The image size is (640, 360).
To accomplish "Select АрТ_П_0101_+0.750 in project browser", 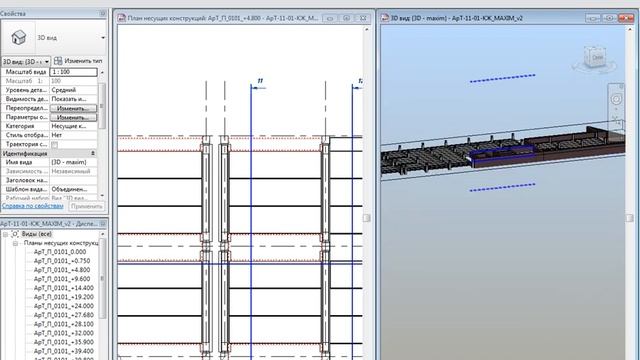I will point(62,261).
